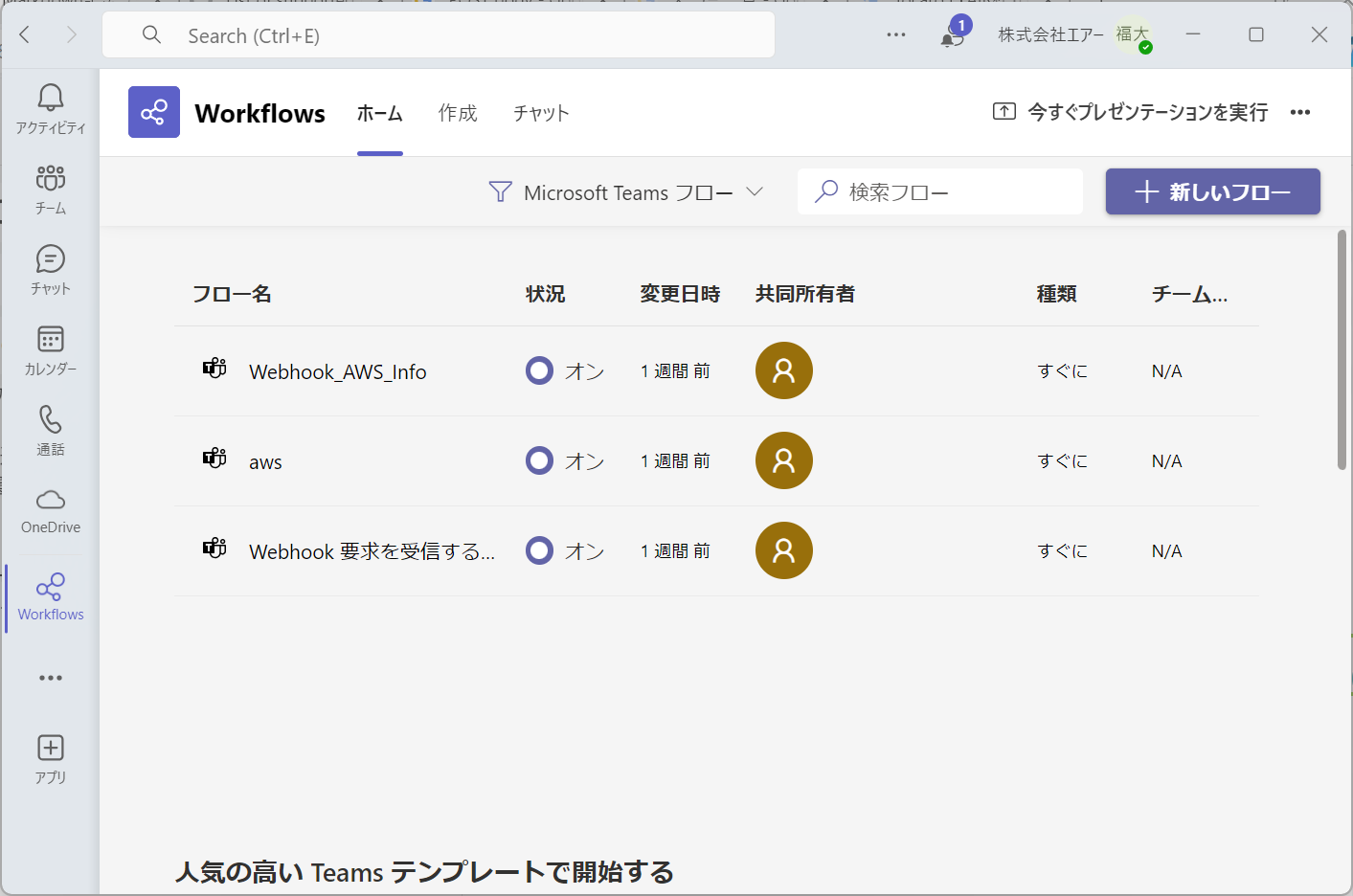Open OneDrive in the sidebar

tap(51, 511)
